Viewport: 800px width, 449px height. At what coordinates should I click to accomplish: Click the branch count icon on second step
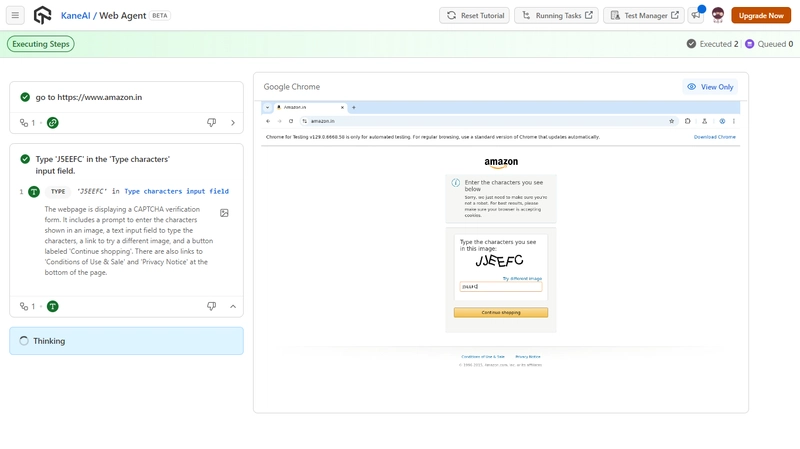(24, 306)
